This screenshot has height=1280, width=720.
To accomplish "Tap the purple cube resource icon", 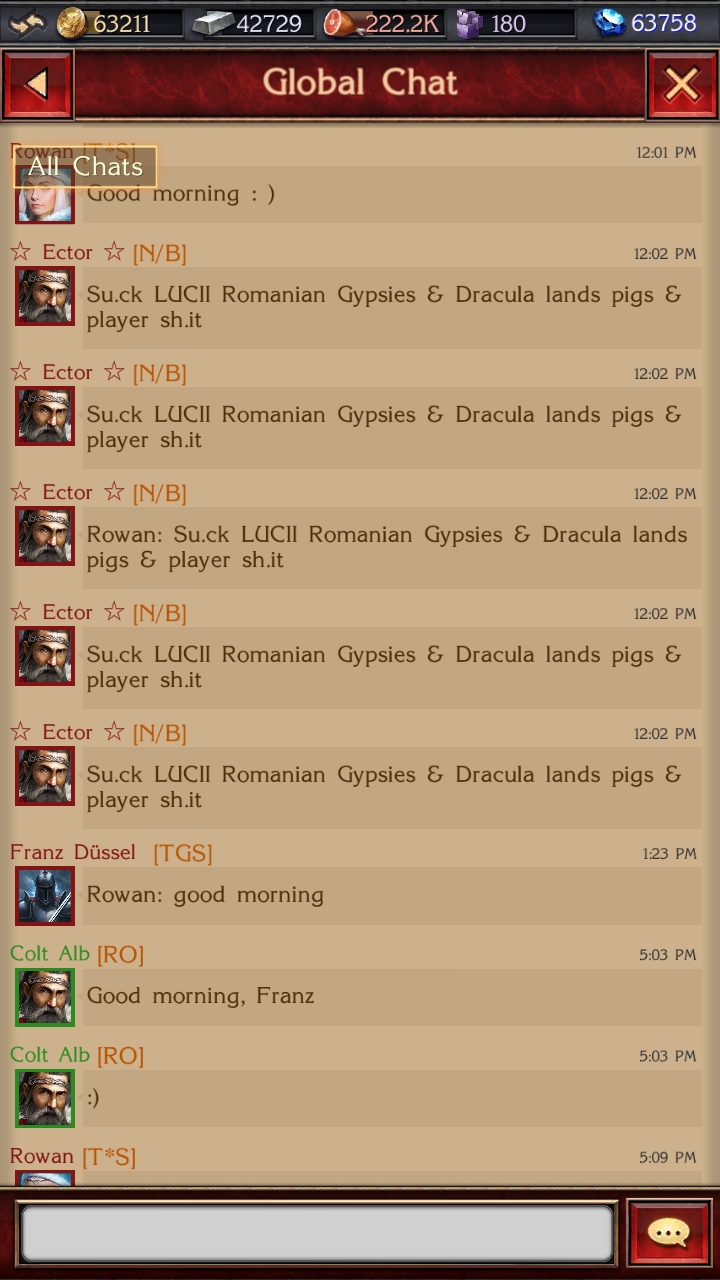I will [x=468, y=23].
